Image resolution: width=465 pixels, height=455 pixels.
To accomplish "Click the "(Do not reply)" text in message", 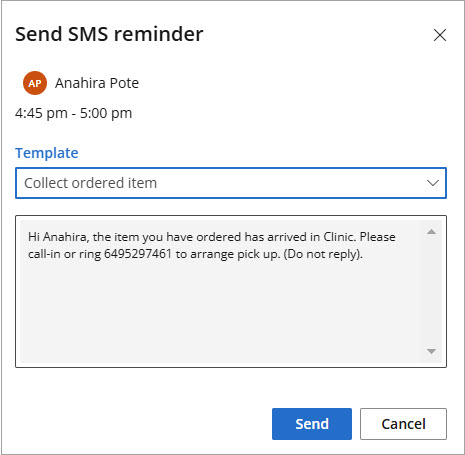I will click(323, 254).
